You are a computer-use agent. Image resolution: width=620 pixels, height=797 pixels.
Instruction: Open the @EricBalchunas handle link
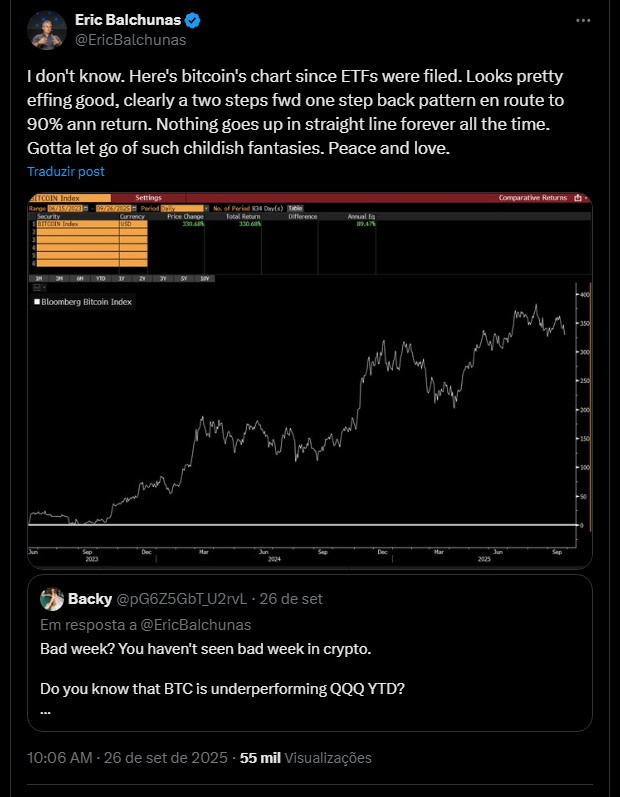[x=131, y=40]
